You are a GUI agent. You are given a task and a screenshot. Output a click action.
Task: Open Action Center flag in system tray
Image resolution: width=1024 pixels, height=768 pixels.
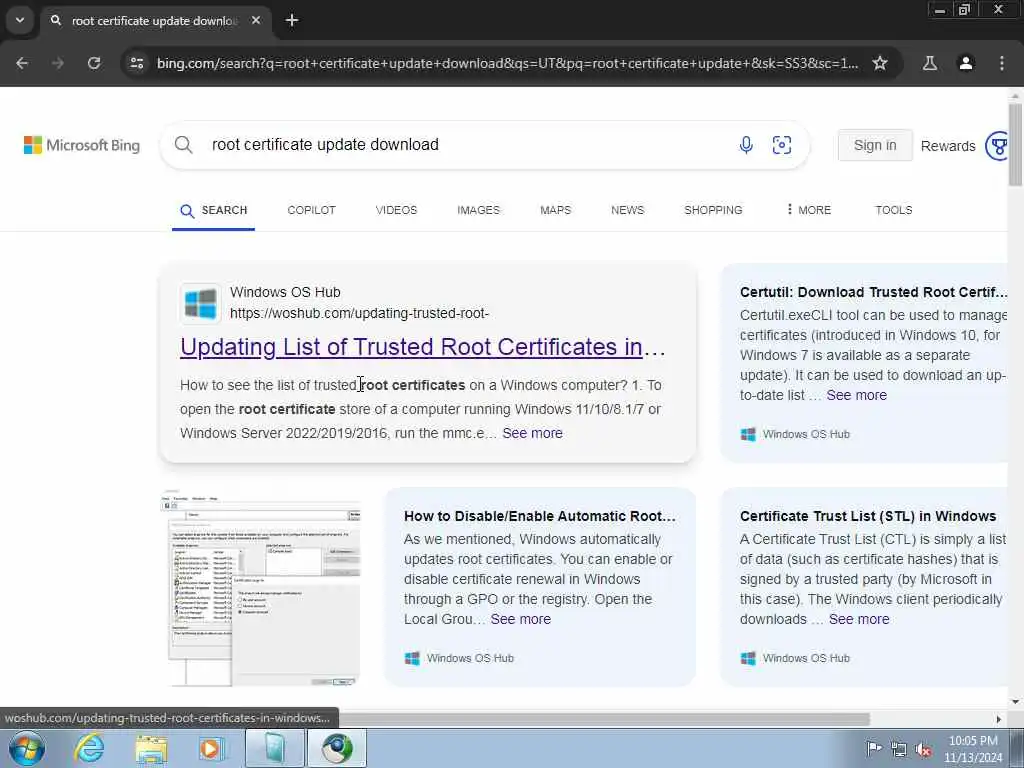[874, 748]
